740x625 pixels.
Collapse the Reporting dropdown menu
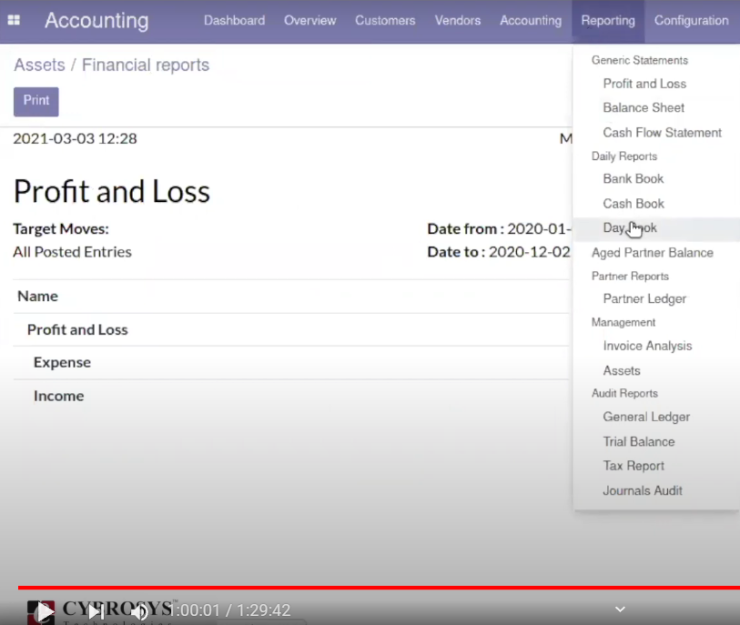coord(608,20)
